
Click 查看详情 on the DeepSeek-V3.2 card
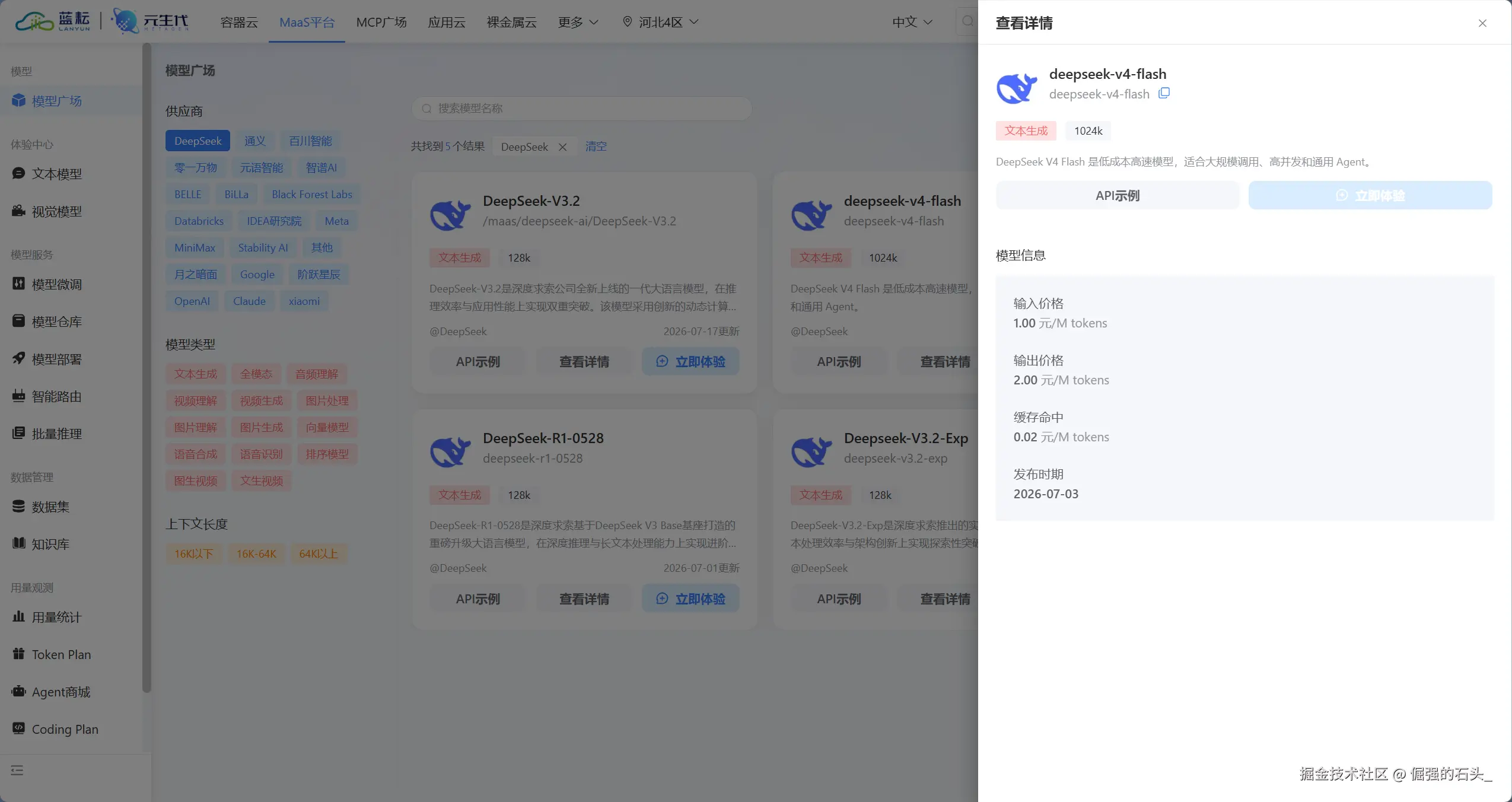[584, 361]
